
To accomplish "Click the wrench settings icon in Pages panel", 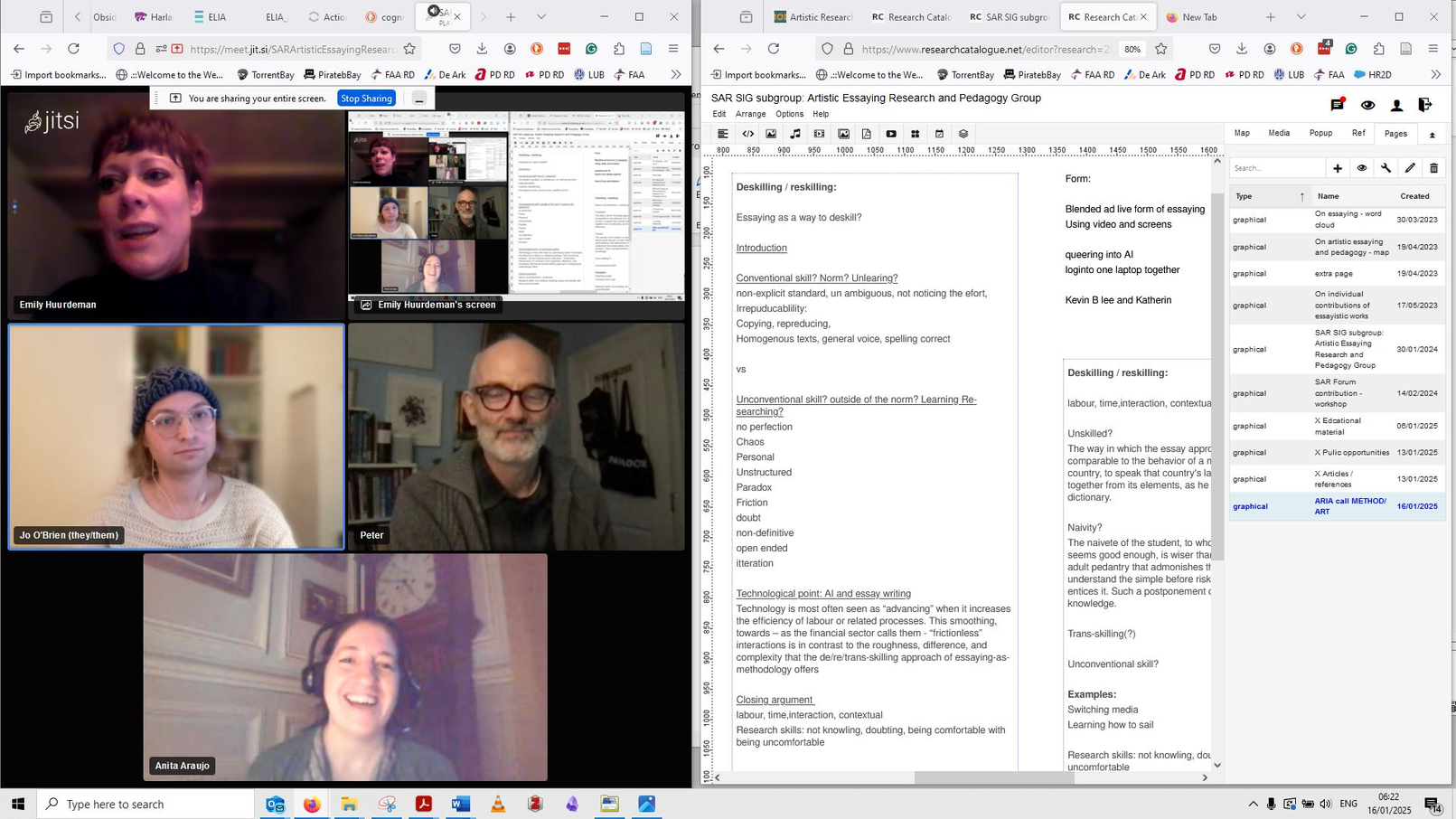I will click(x=1386, y=168).
